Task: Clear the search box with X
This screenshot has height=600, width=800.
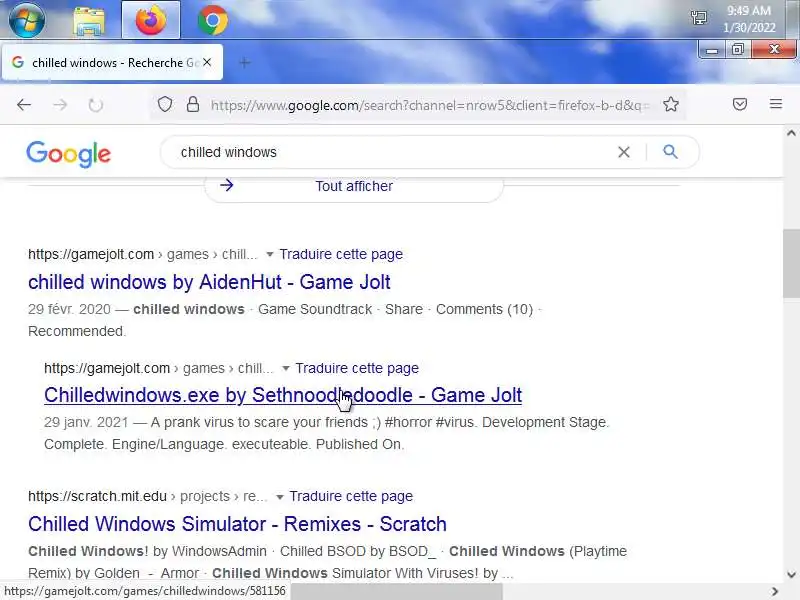Action: [623, 152]
